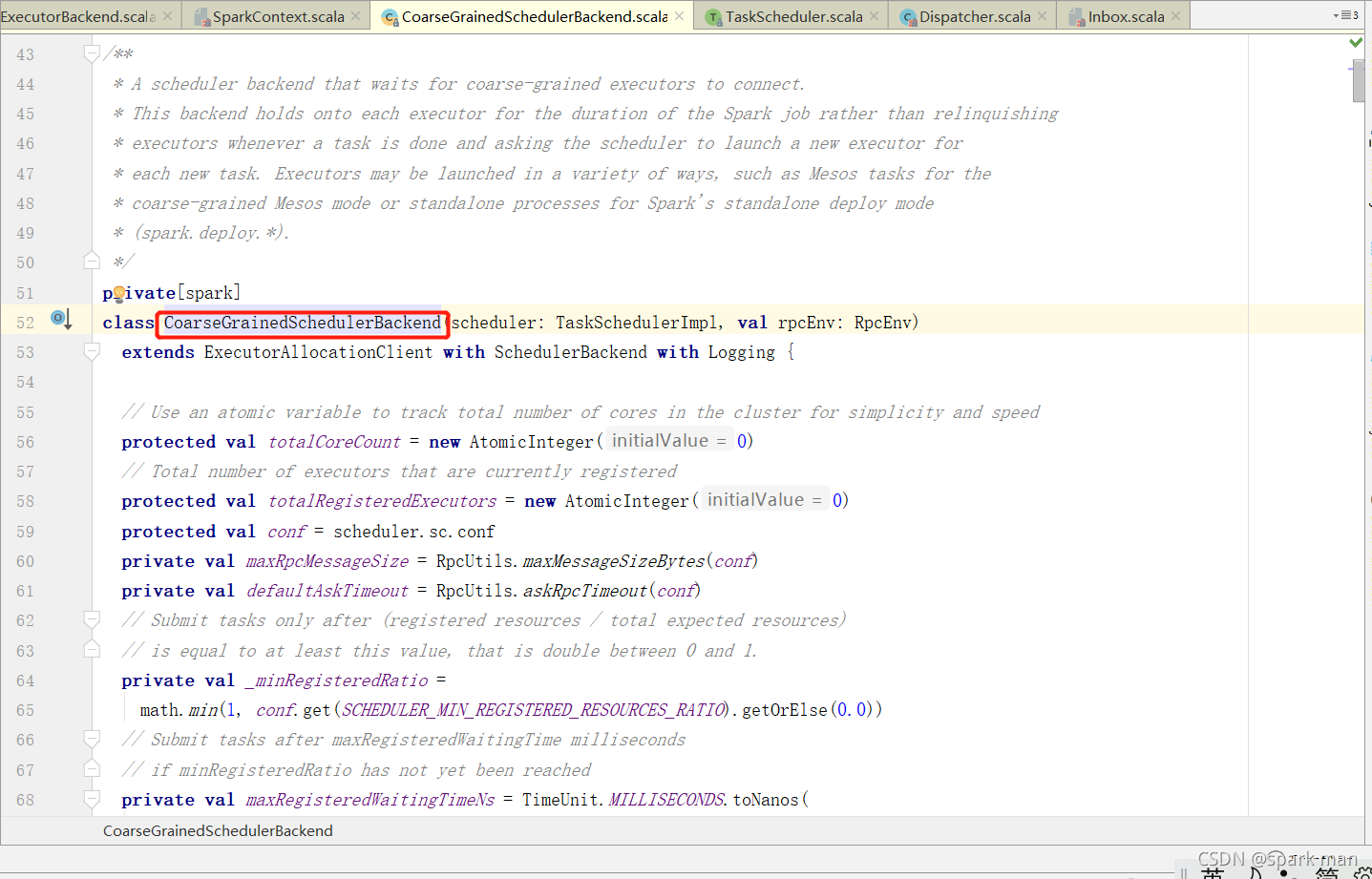Image resolution: width=1372 pixels, height=879 pixels.
Task: Click the fold end marker at line 63
Action: [92, 649]
